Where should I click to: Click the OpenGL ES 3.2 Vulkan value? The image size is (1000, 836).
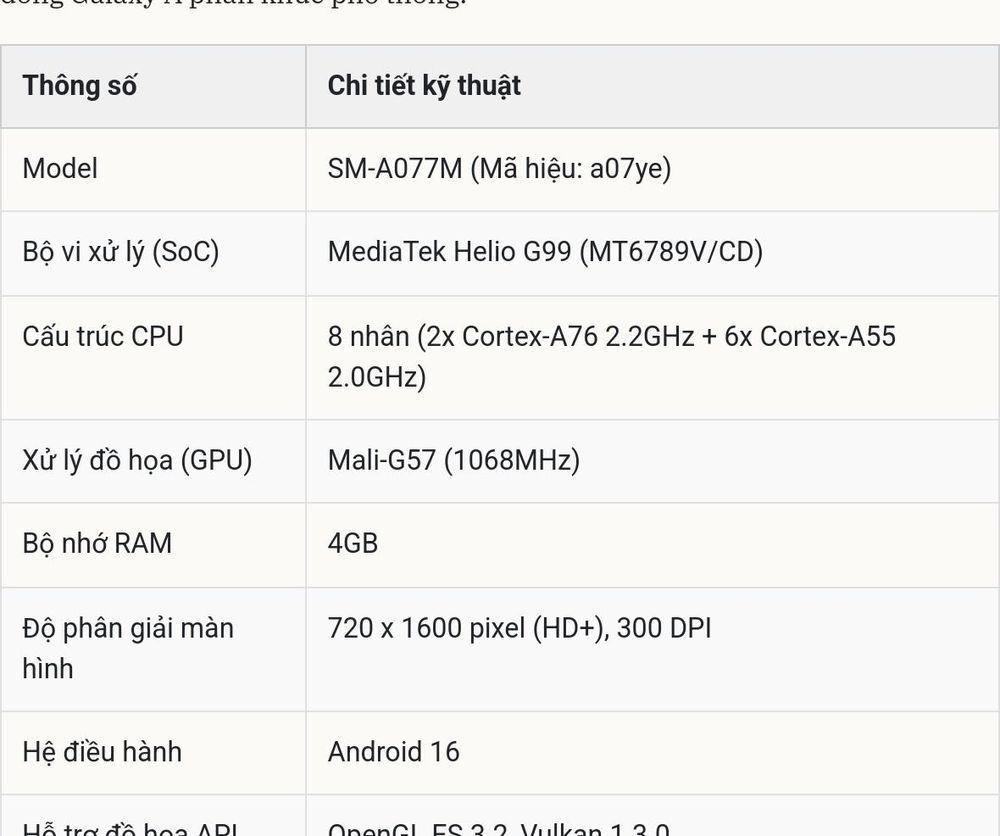point(499,829)
